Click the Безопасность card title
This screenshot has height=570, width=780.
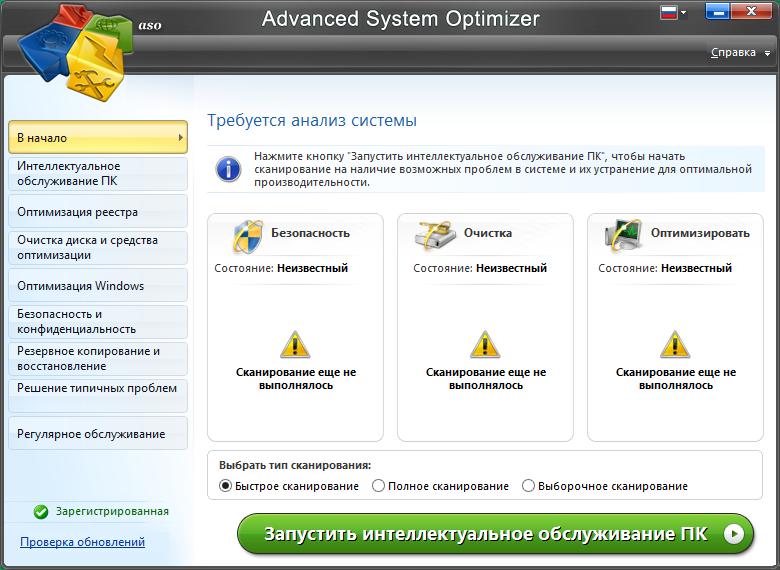click(310, 233)
